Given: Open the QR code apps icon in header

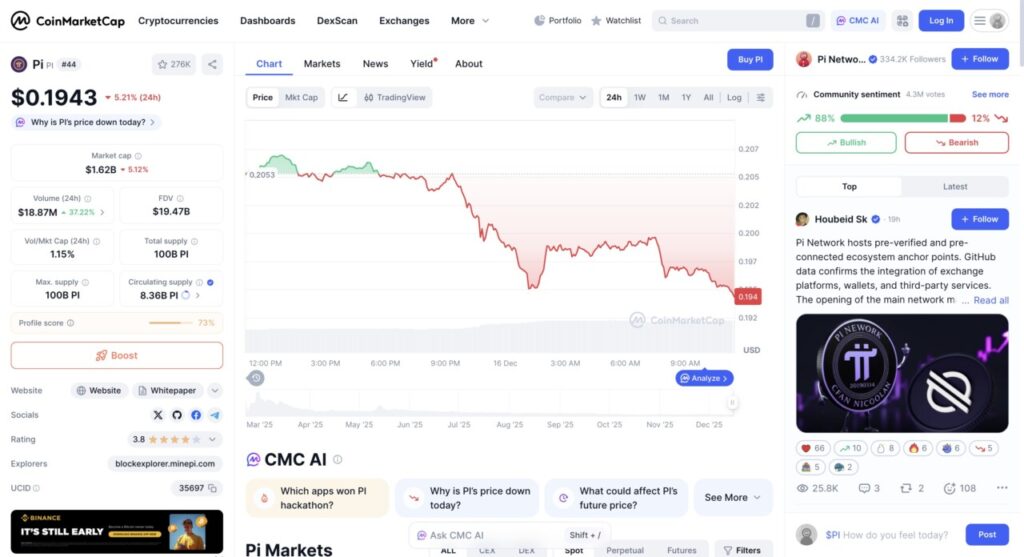Looking at the screenshot, I should click(902, 20).
